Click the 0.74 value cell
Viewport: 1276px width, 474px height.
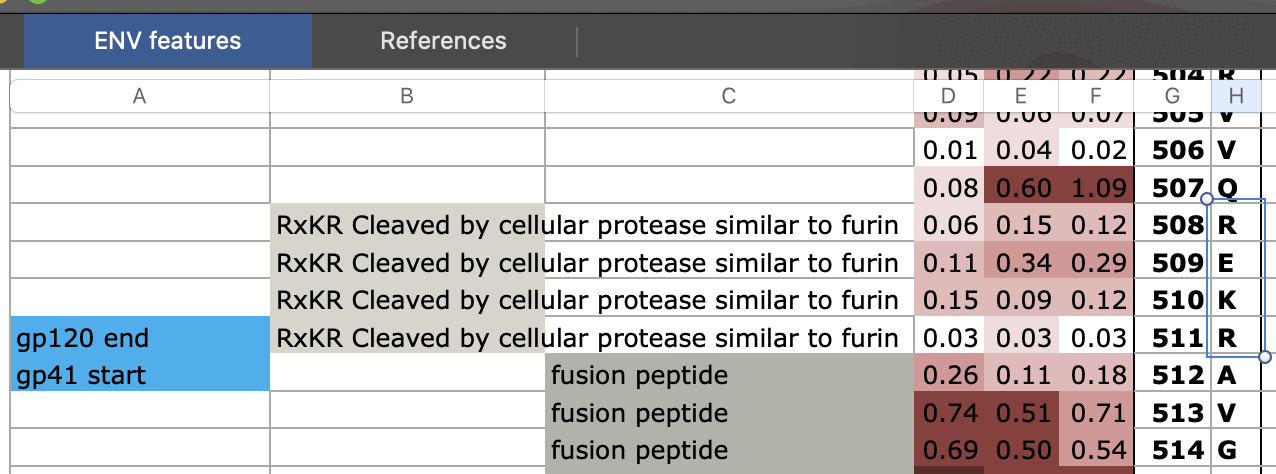(x=949, y=414)
